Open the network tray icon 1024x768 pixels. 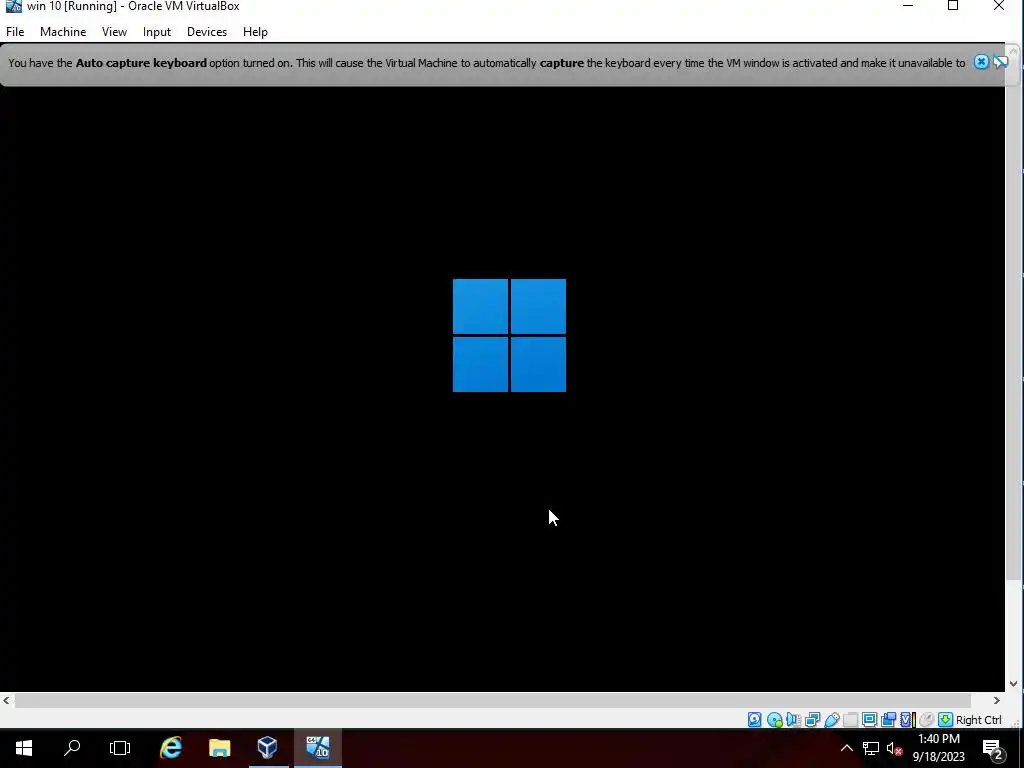871,748
